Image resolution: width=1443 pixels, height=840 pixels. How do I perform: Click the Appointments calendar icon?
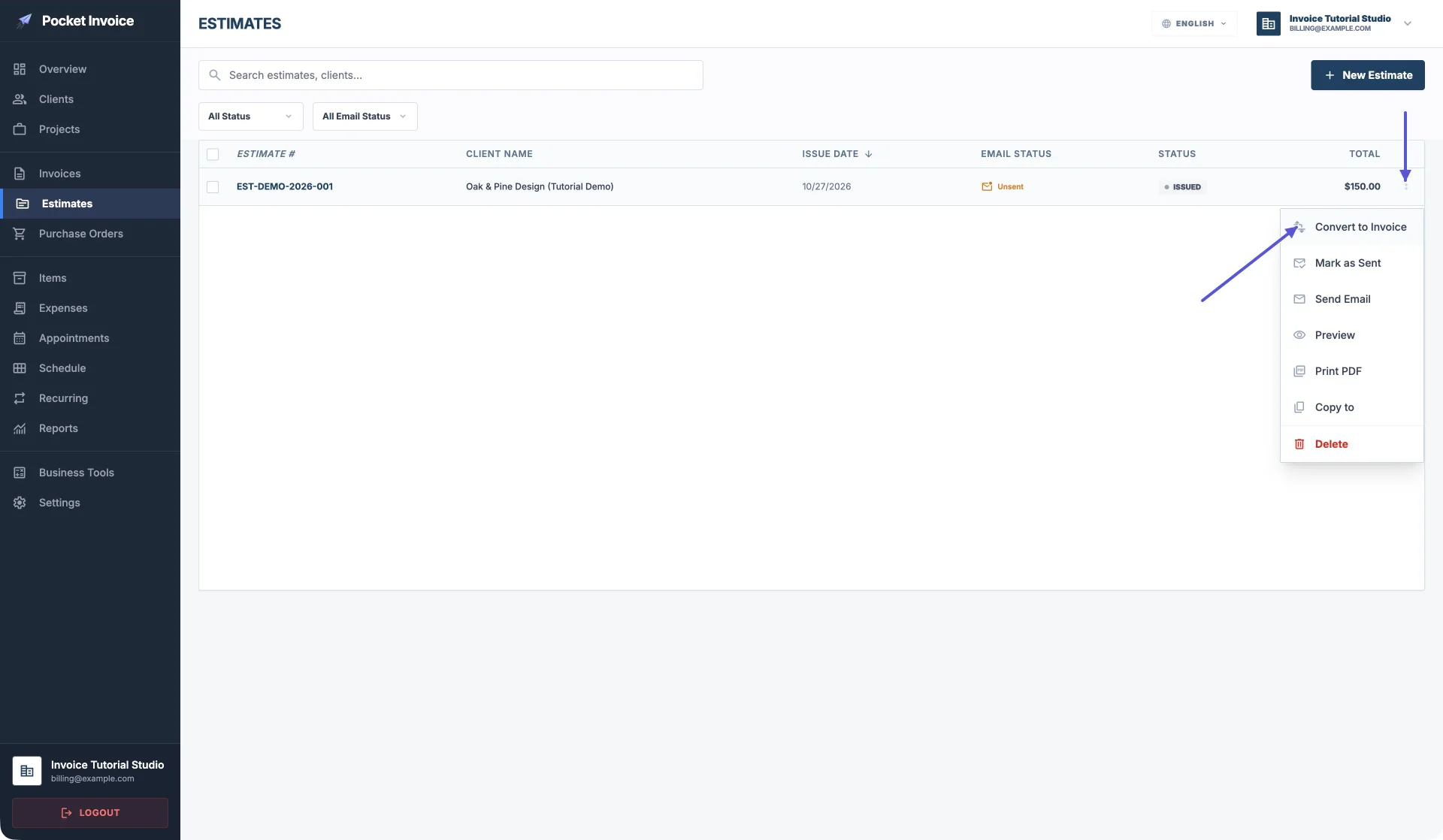pos(20,338)
